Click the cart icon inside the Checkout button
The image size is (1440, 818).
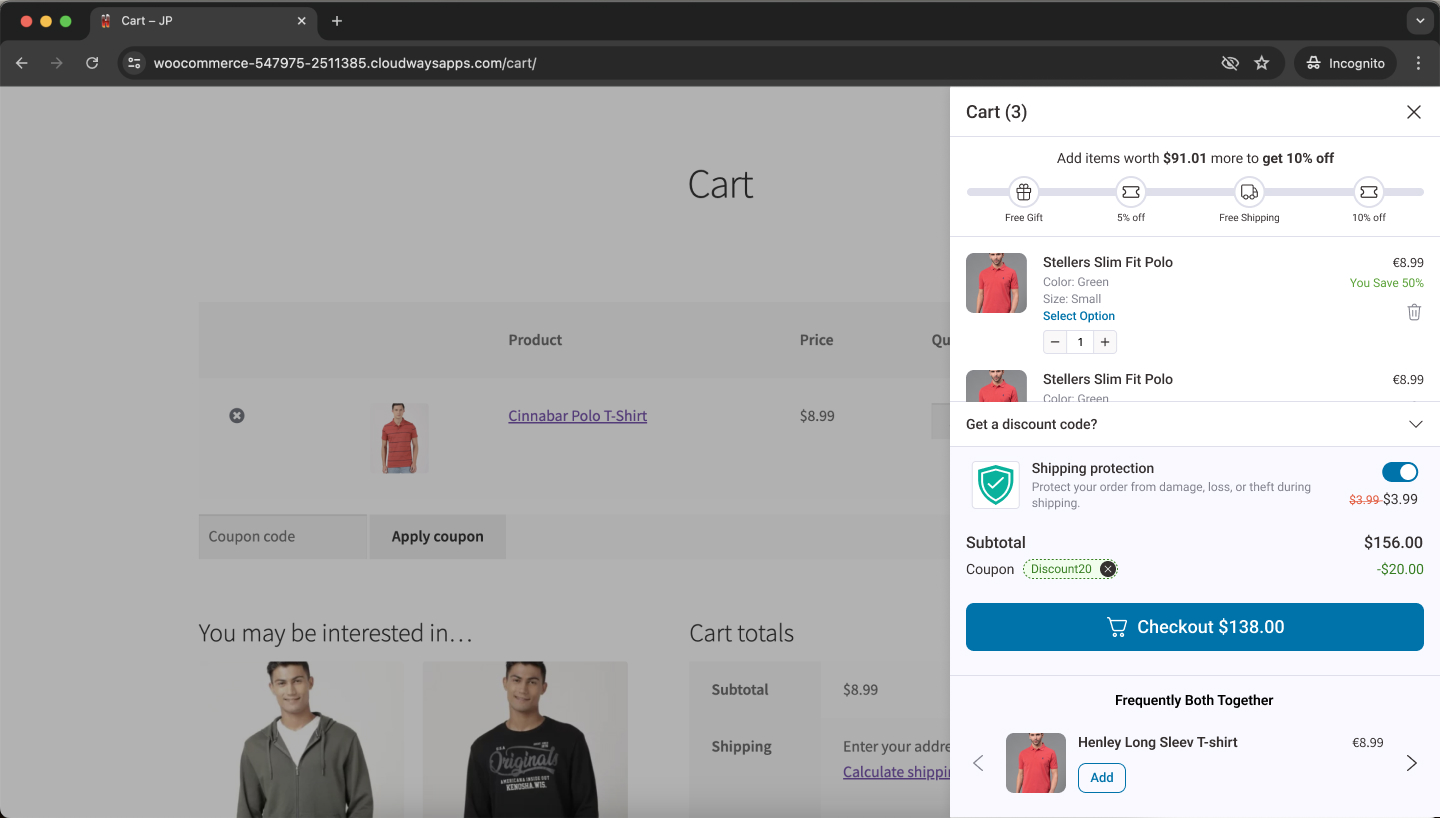click(1116, 626)
